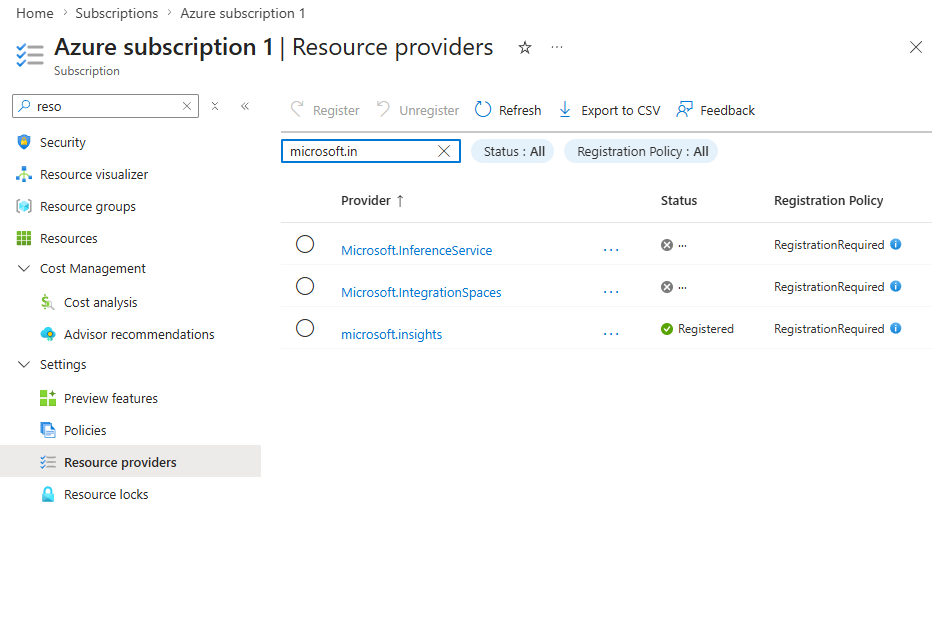This screenshot has width=943, height=619.
Task: Export the providers to CSV
Action: pyautogui.click(x=609, y=110)
